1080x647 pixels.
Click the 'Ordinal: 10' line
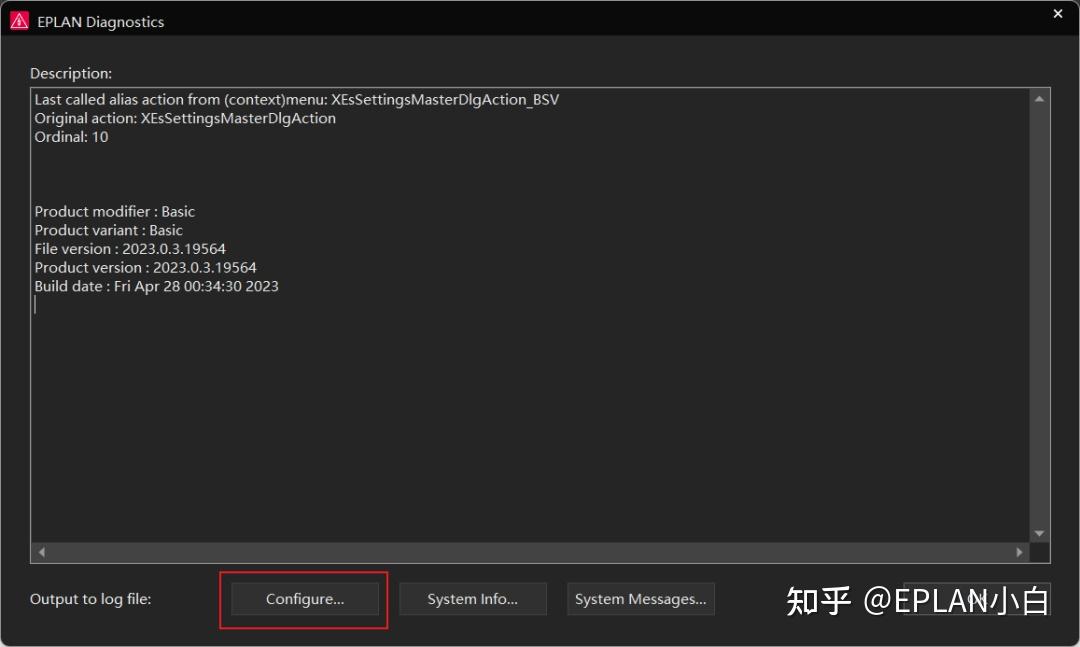(72, 137)
